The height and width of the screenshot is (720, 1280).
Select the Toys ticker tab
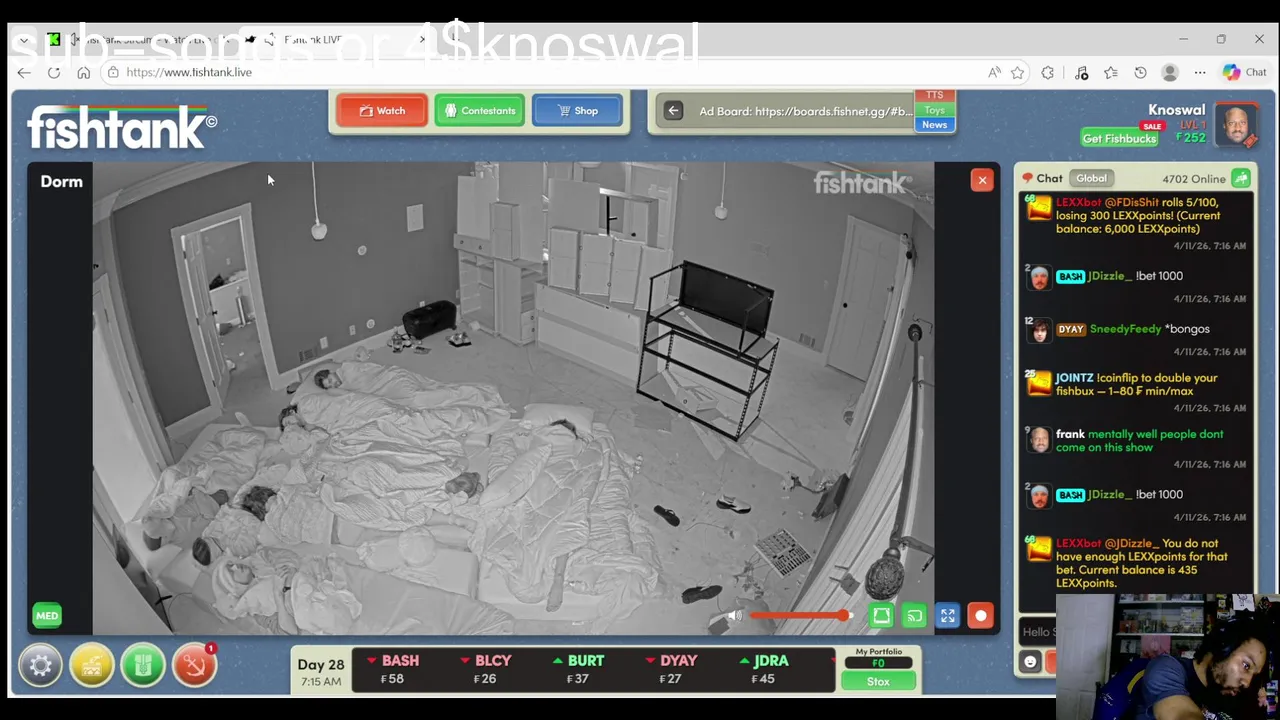(934, 110)
